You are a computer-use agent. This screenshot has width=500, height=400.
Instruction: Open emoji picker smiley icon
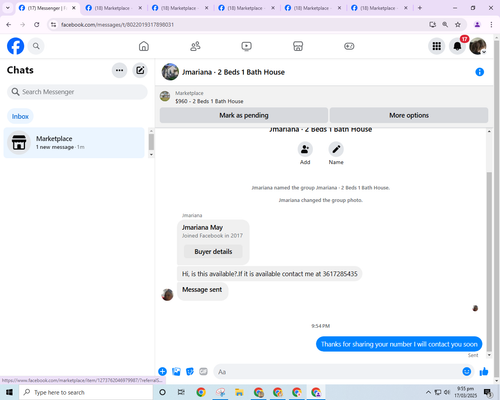(467, 371)
